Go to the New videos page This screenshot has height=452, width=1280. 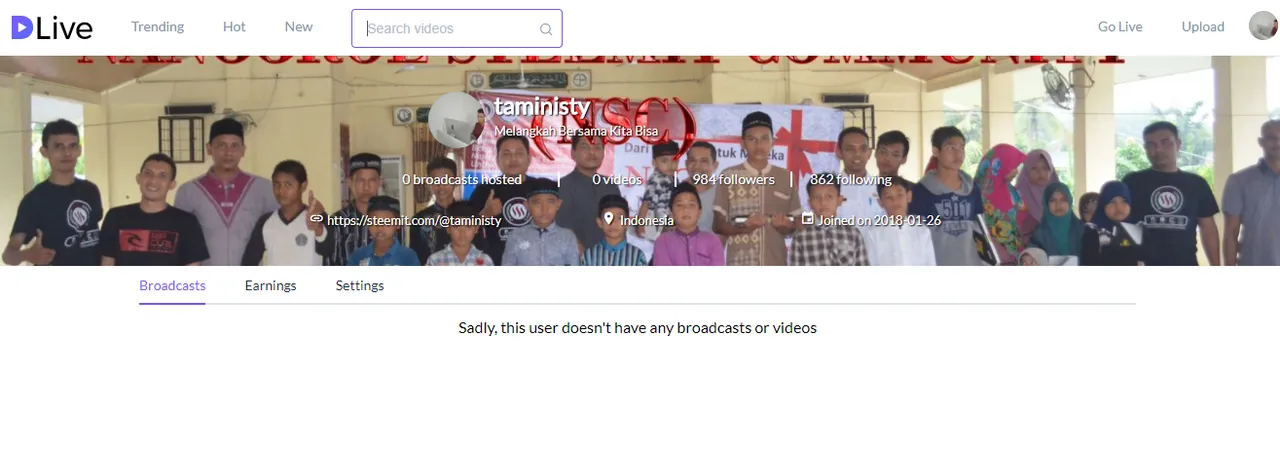(x=298, y=27)
